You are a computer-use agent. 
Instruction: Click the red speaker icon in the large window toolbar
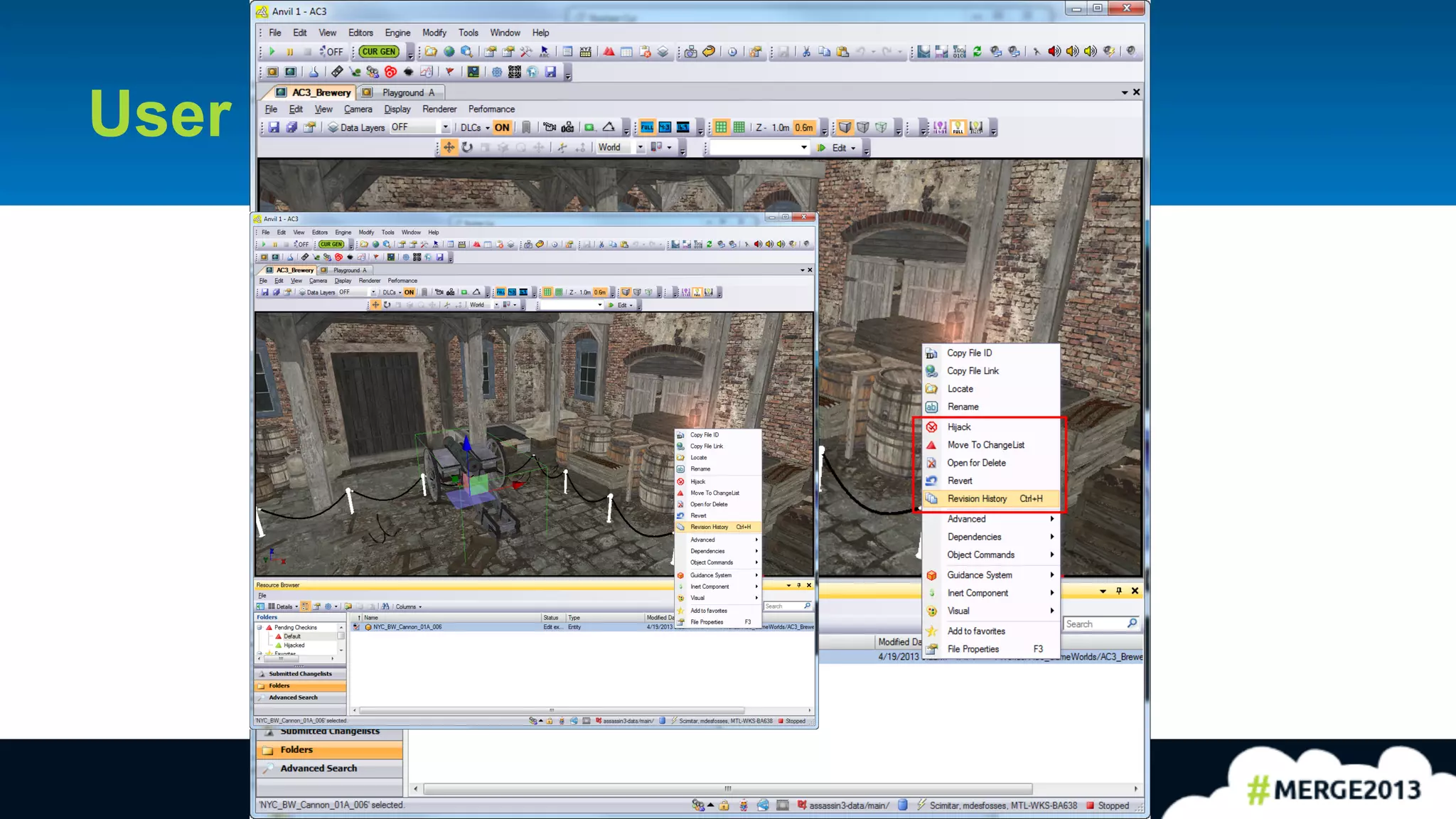(x=1054, y=51)
